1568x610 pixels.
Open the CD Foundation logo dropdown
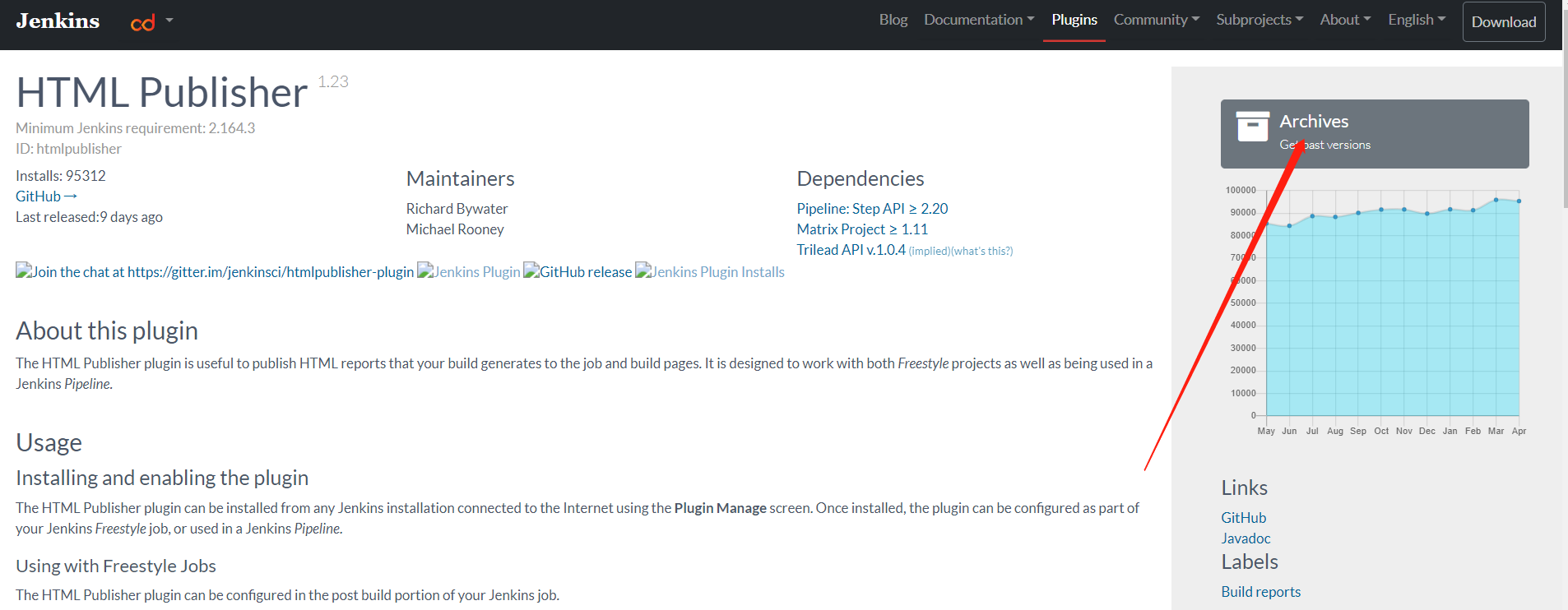pos(152,21)
